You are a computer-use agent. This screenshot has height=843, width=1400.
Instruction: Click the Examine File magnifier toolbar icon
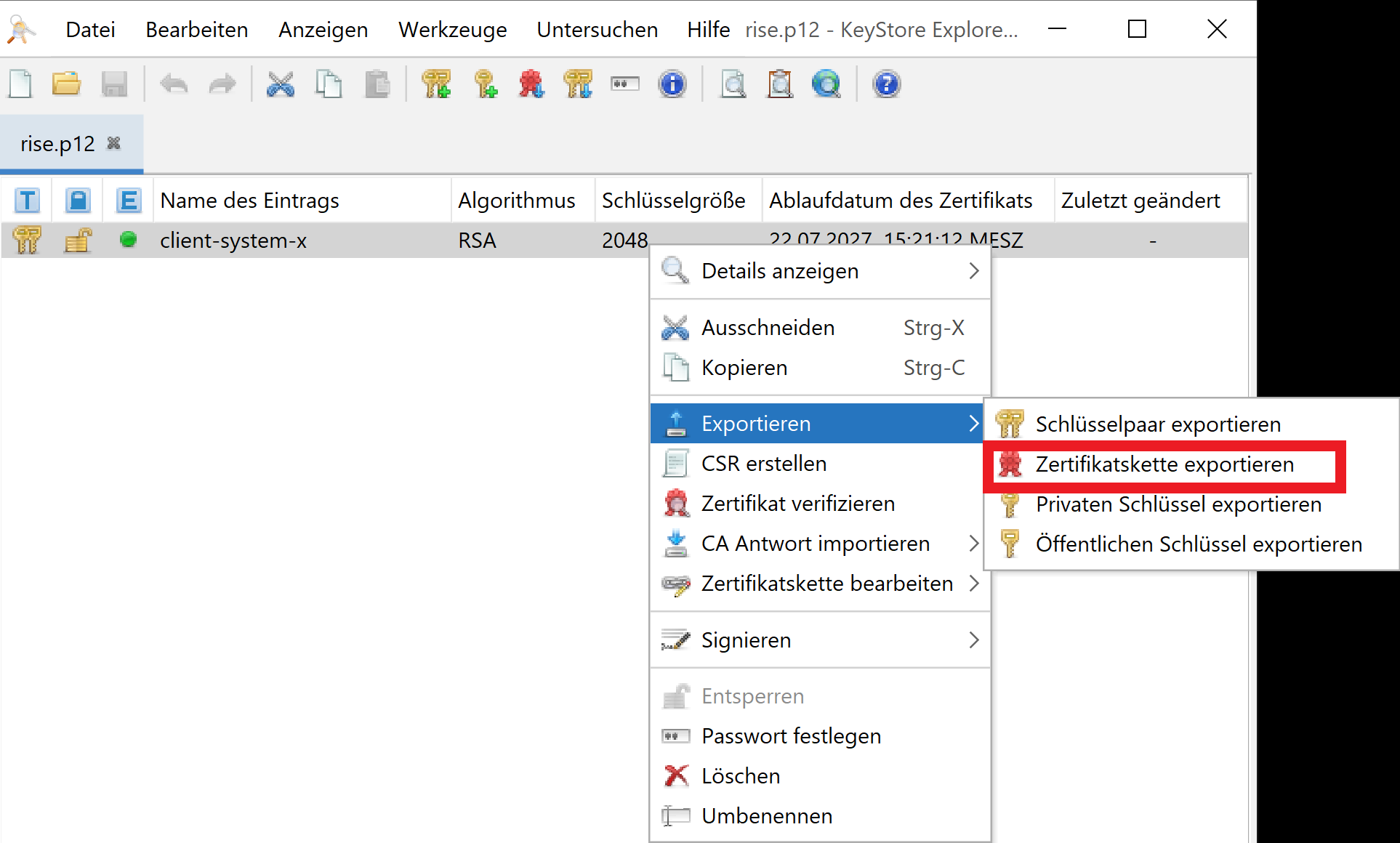(733, 84)
